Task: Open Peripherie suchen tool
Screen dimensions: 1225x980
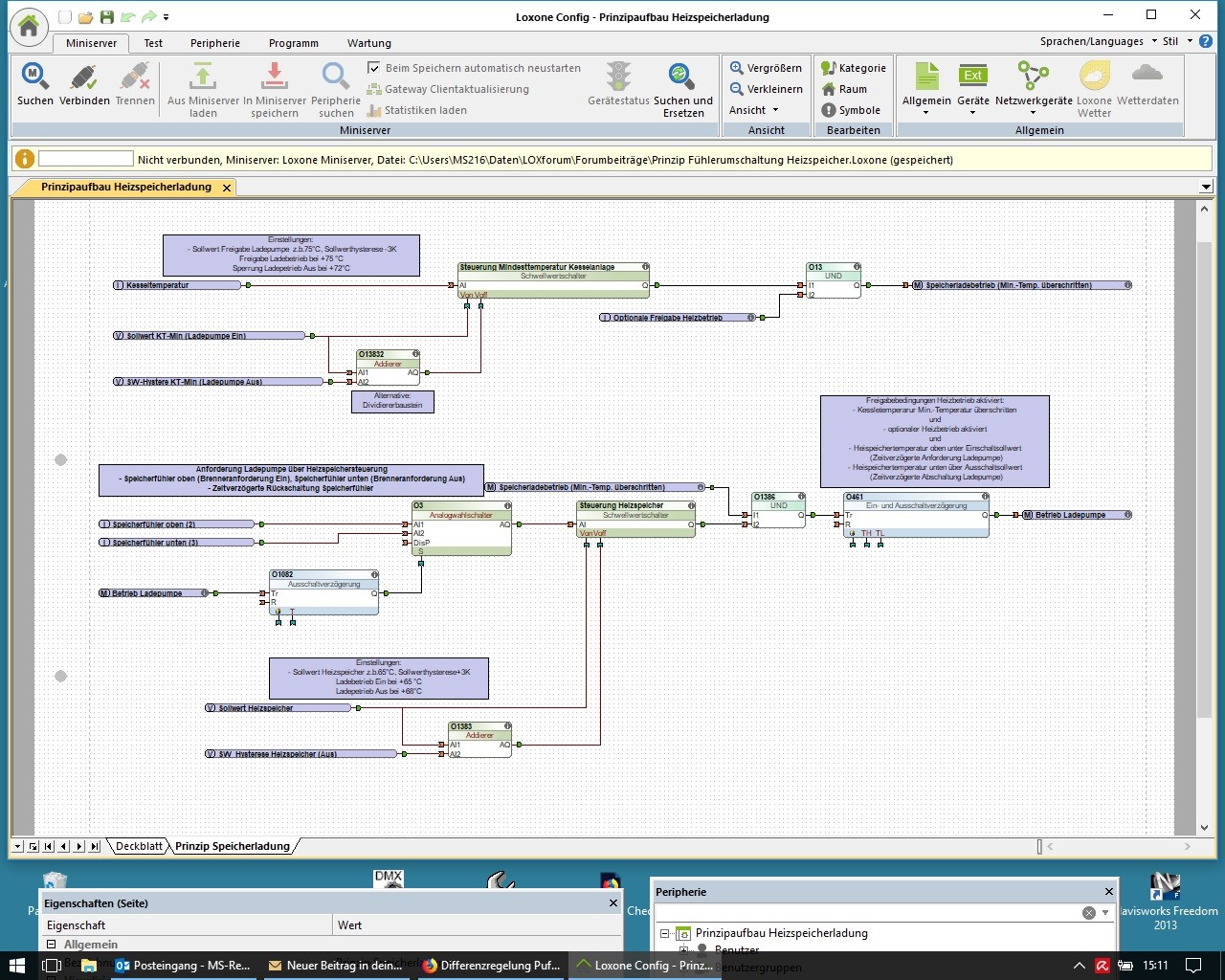Action: (336, 77)
